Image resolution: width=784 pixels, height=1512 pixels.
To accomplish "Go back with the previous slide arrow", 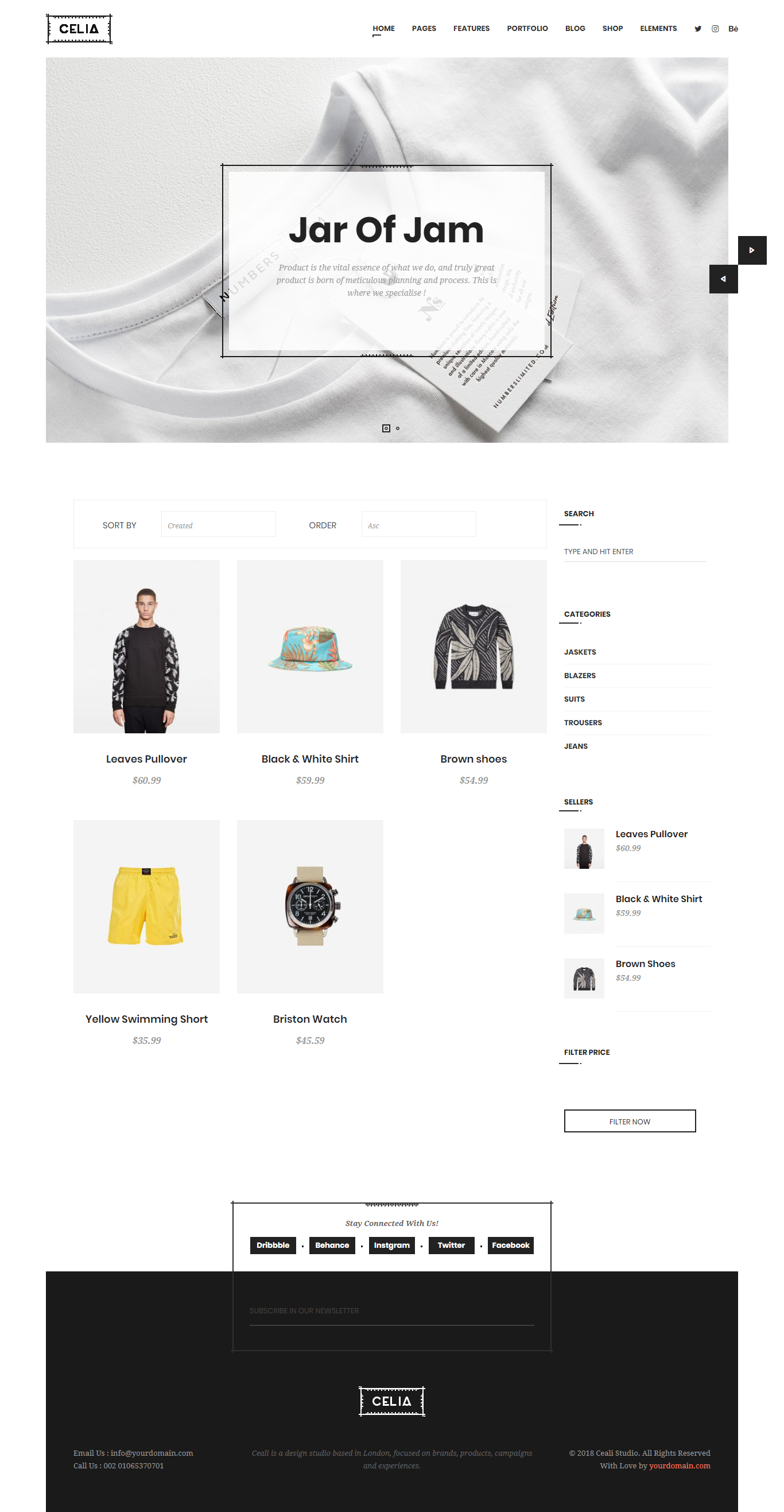I will 723,279.
